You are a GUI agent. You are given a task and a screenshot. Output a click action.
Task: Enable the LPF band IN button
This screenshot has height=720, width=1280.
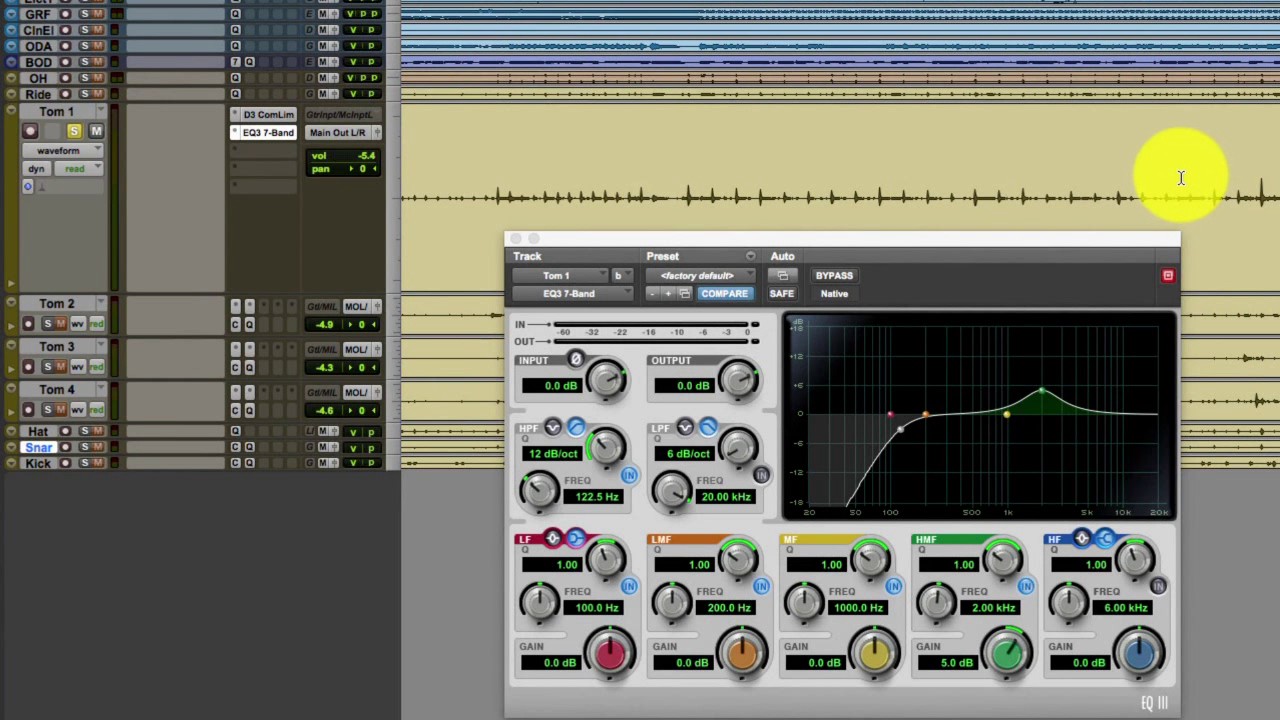761,475
